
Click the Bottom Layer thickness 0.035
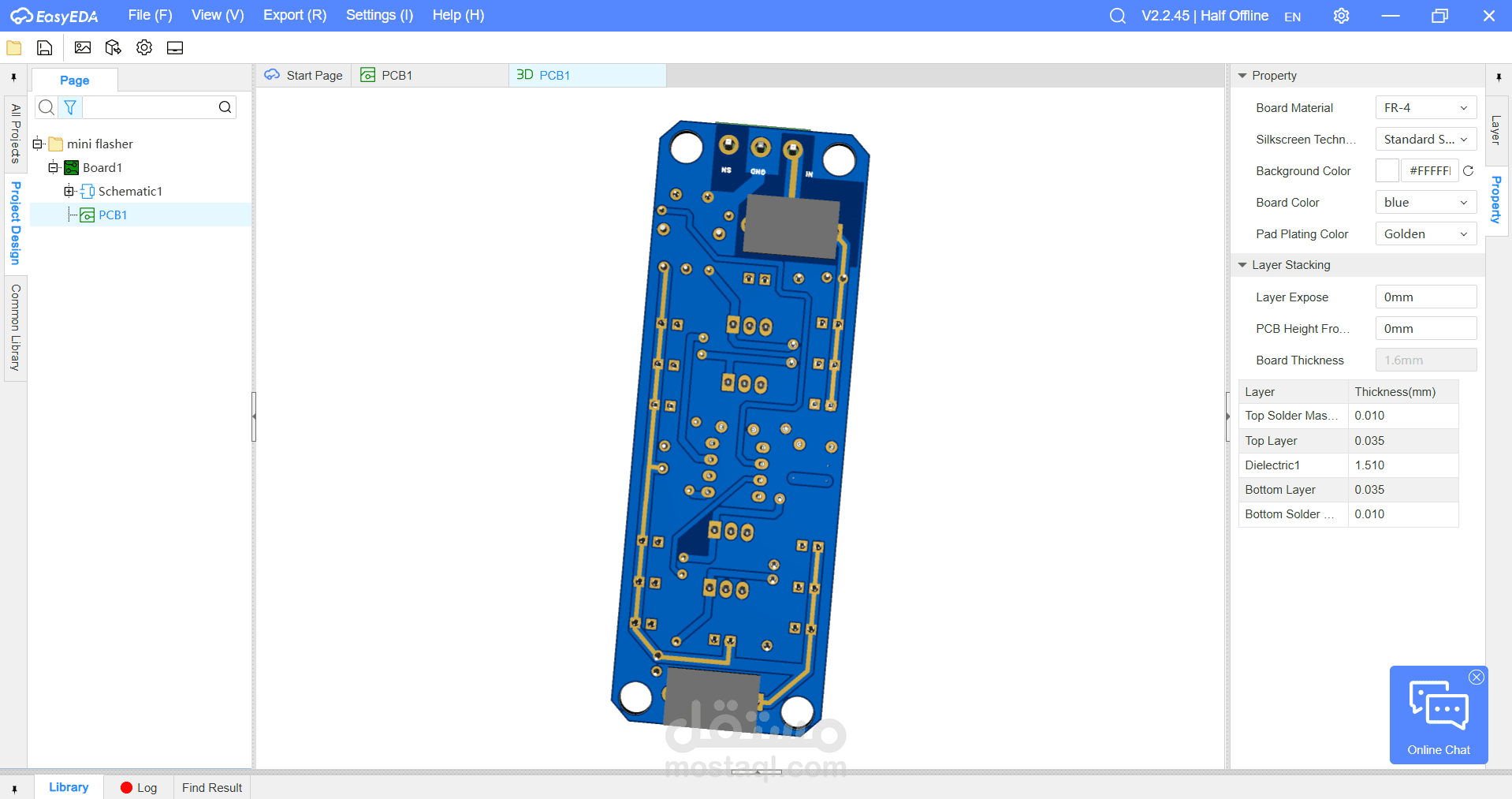click(x=1402, y=490)
